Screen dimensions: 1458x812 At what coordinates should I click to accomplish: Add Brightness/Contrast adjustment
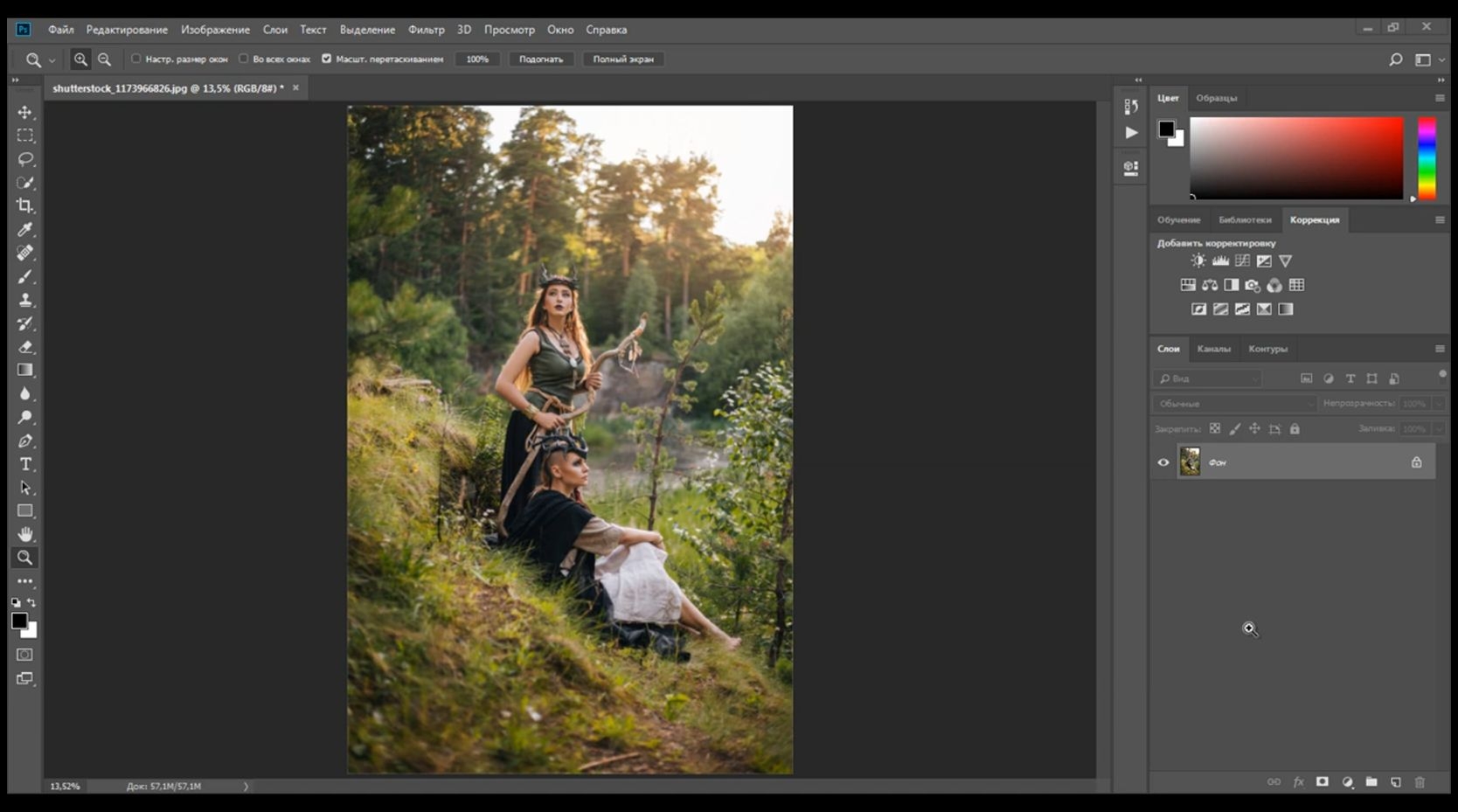1198,260
